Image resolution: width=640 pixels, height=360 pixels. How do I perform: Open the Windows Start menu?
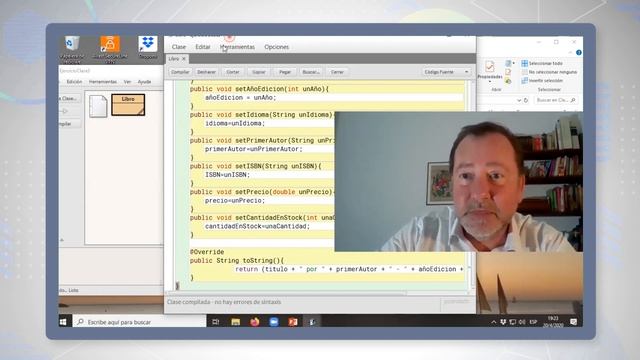coord(63,322)
